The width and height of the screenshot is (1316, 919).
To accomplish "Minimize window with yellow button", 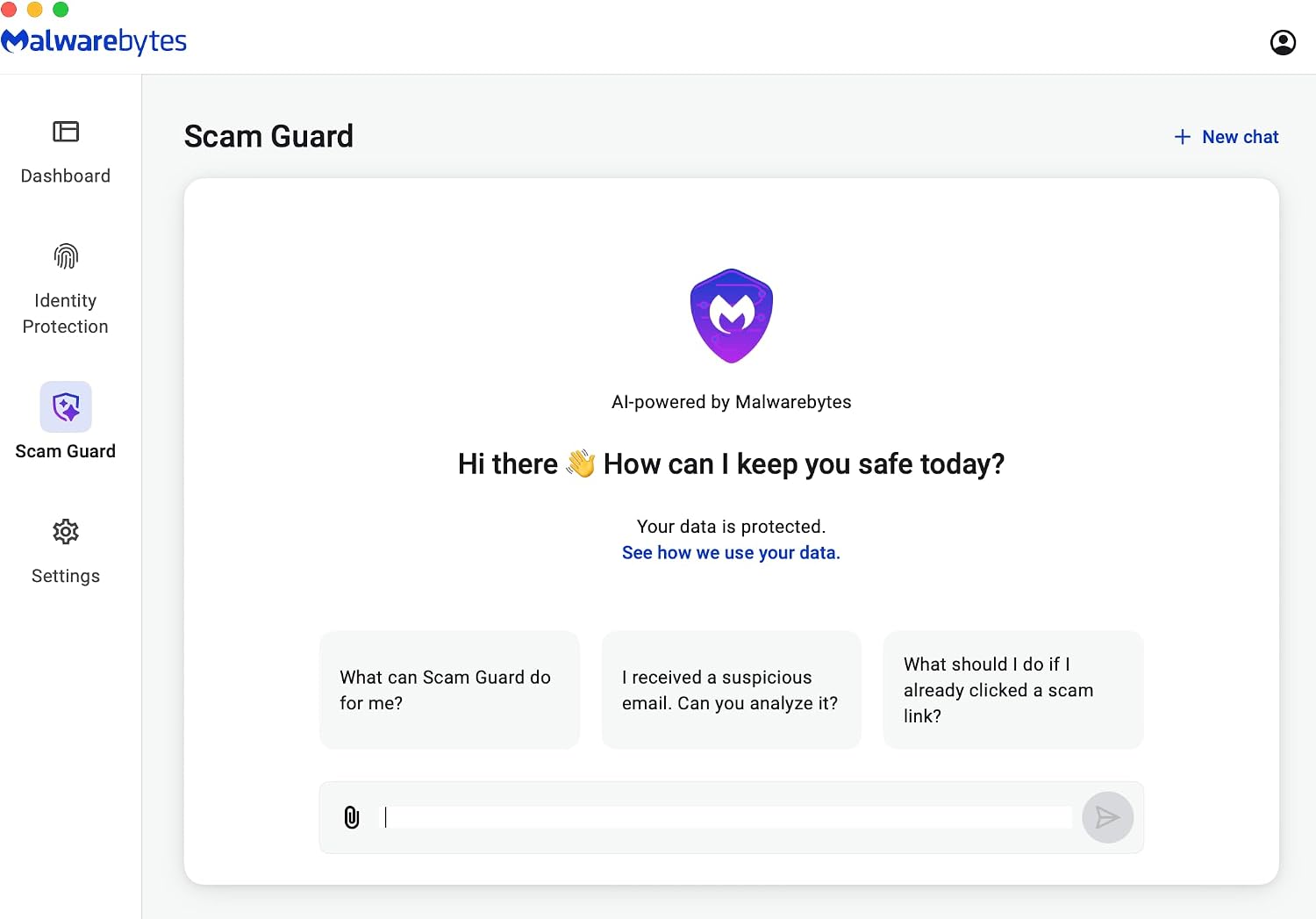I will [x=35, y=9].
